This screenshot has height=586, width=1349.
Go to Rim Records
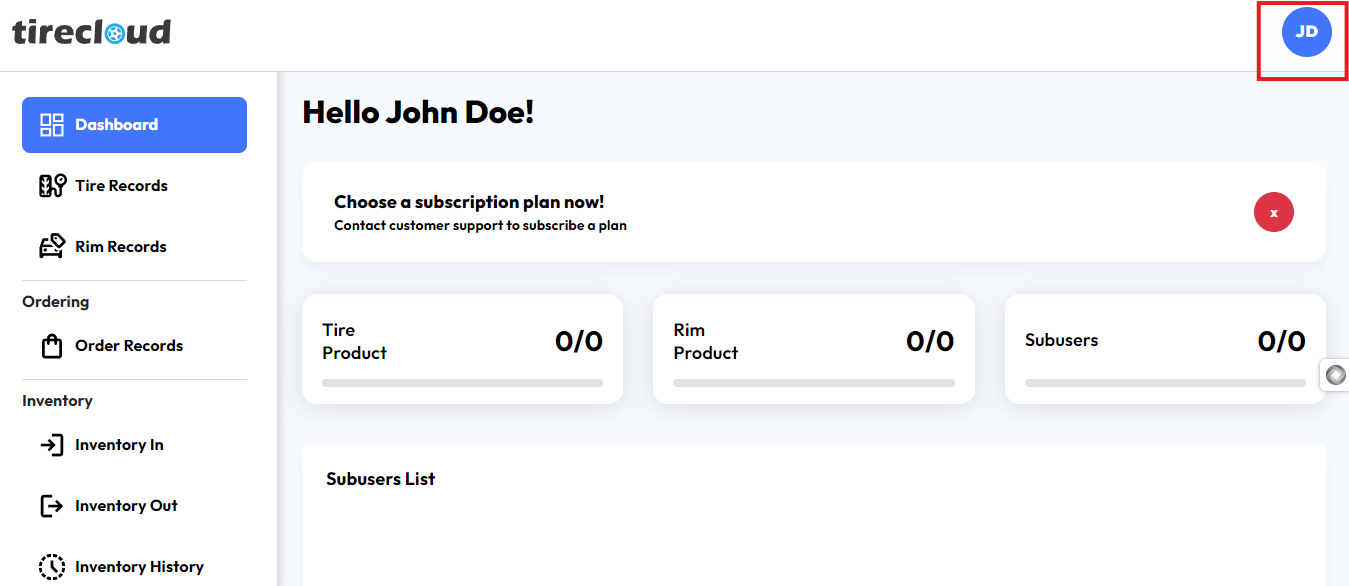coord(121,247)
